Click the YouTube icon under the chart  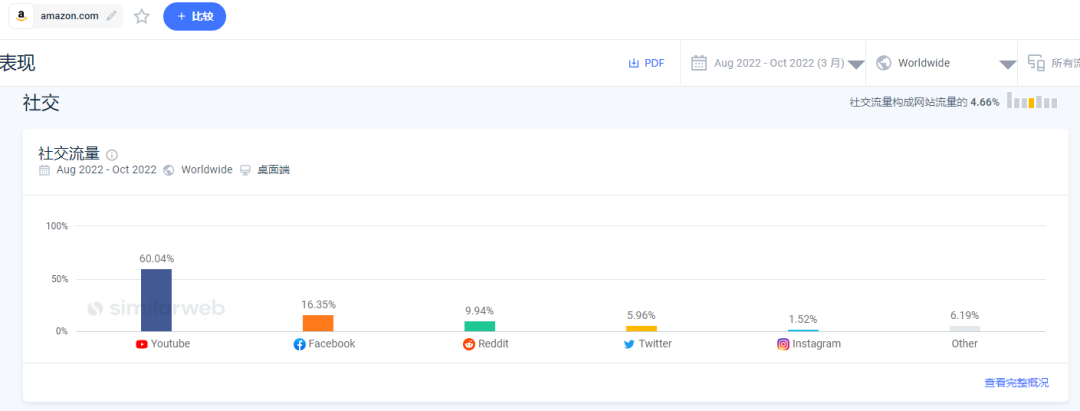[142, 344]
